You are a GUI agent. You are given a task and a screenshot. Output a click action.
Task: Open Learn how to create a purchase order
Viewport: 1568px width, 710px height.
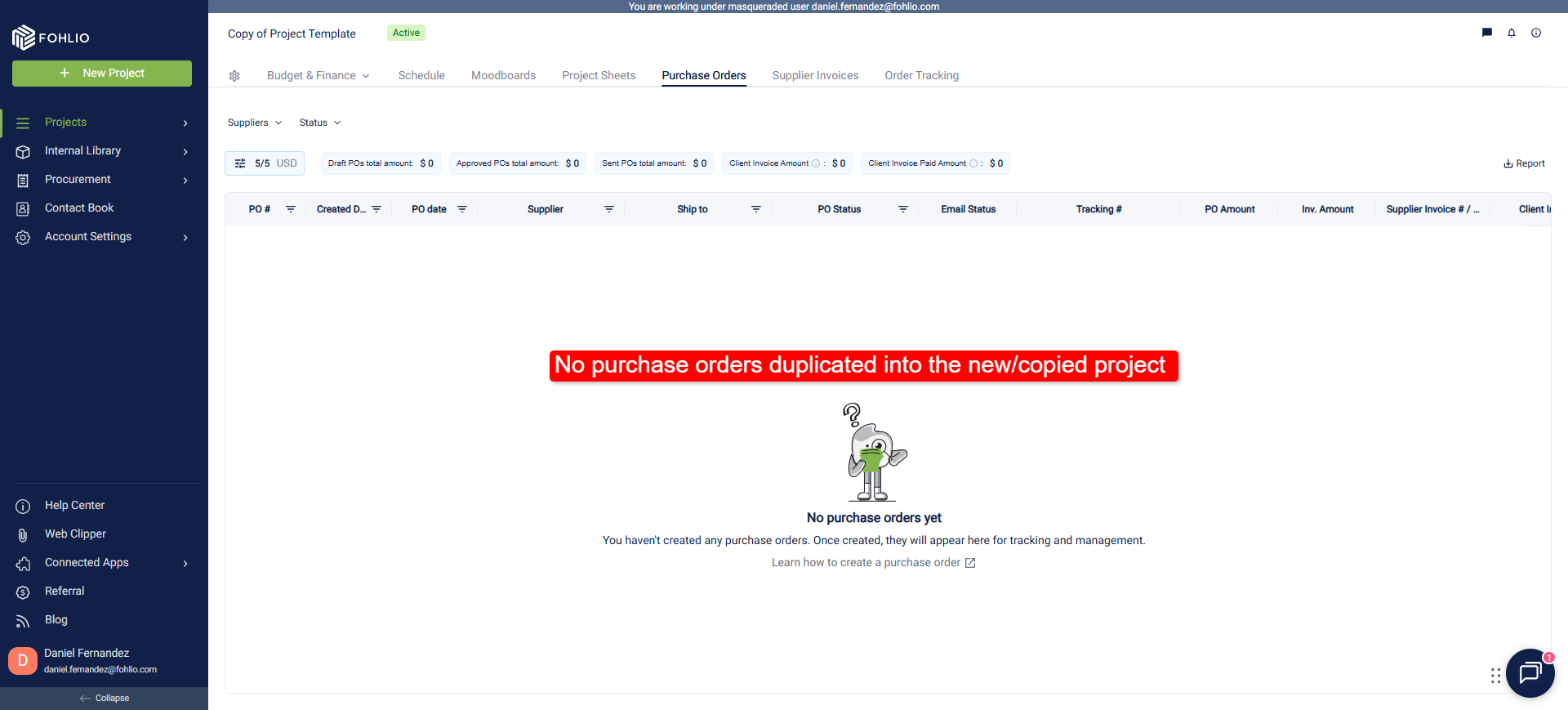pos(874,562)
